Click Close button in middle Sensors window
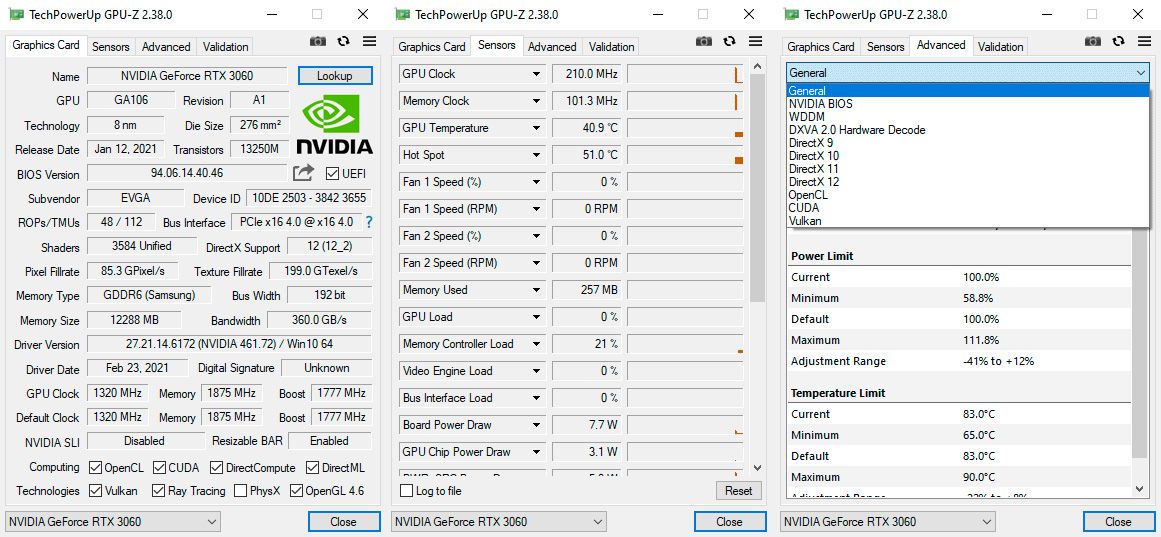 tap(729, 521)
